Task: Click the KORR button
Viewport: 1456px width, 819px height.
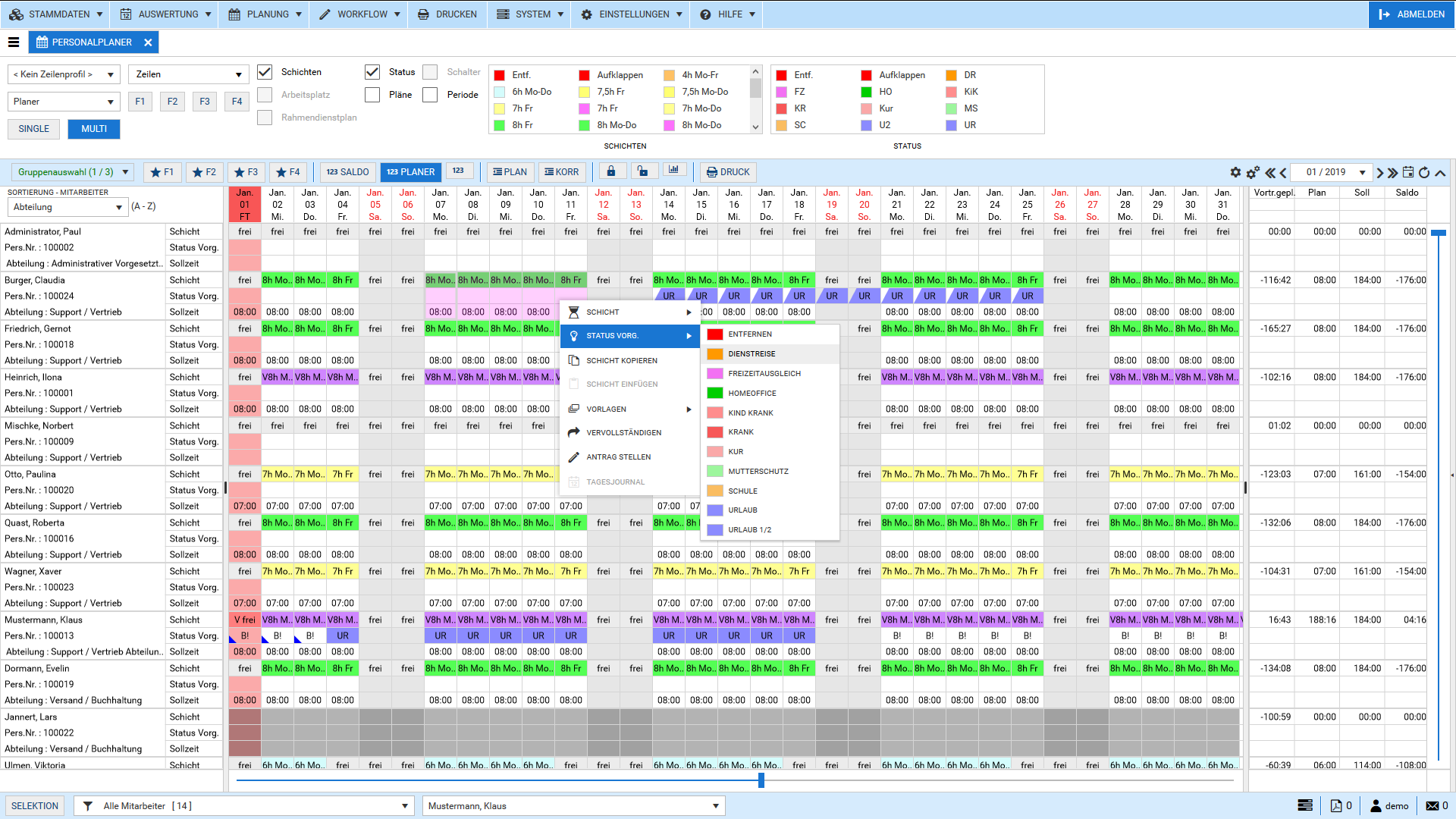Action: coord(562,172)
